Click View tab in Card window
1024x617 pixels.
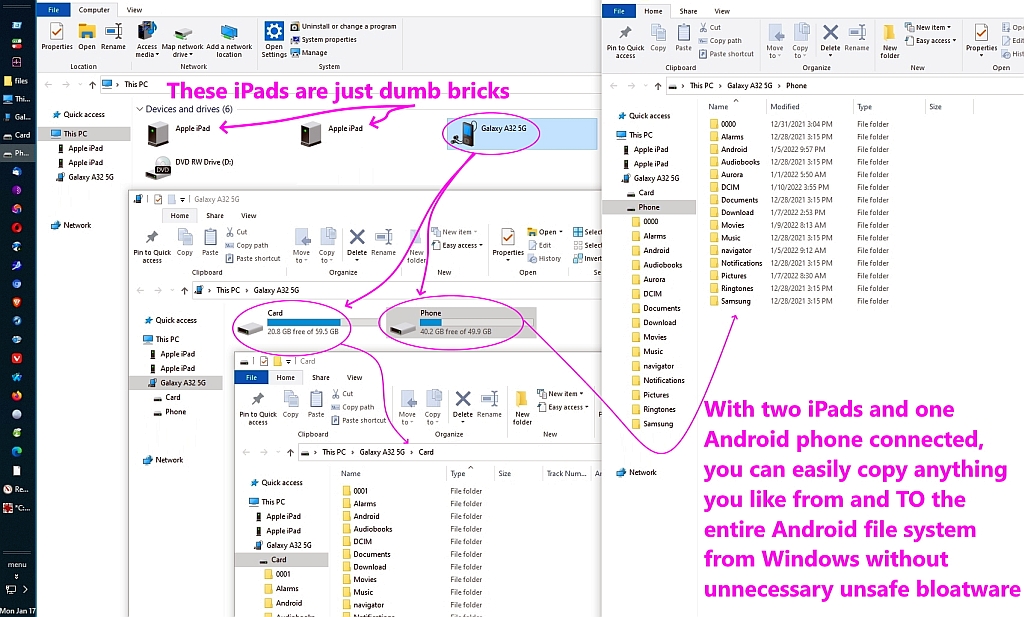click(355, 377)
